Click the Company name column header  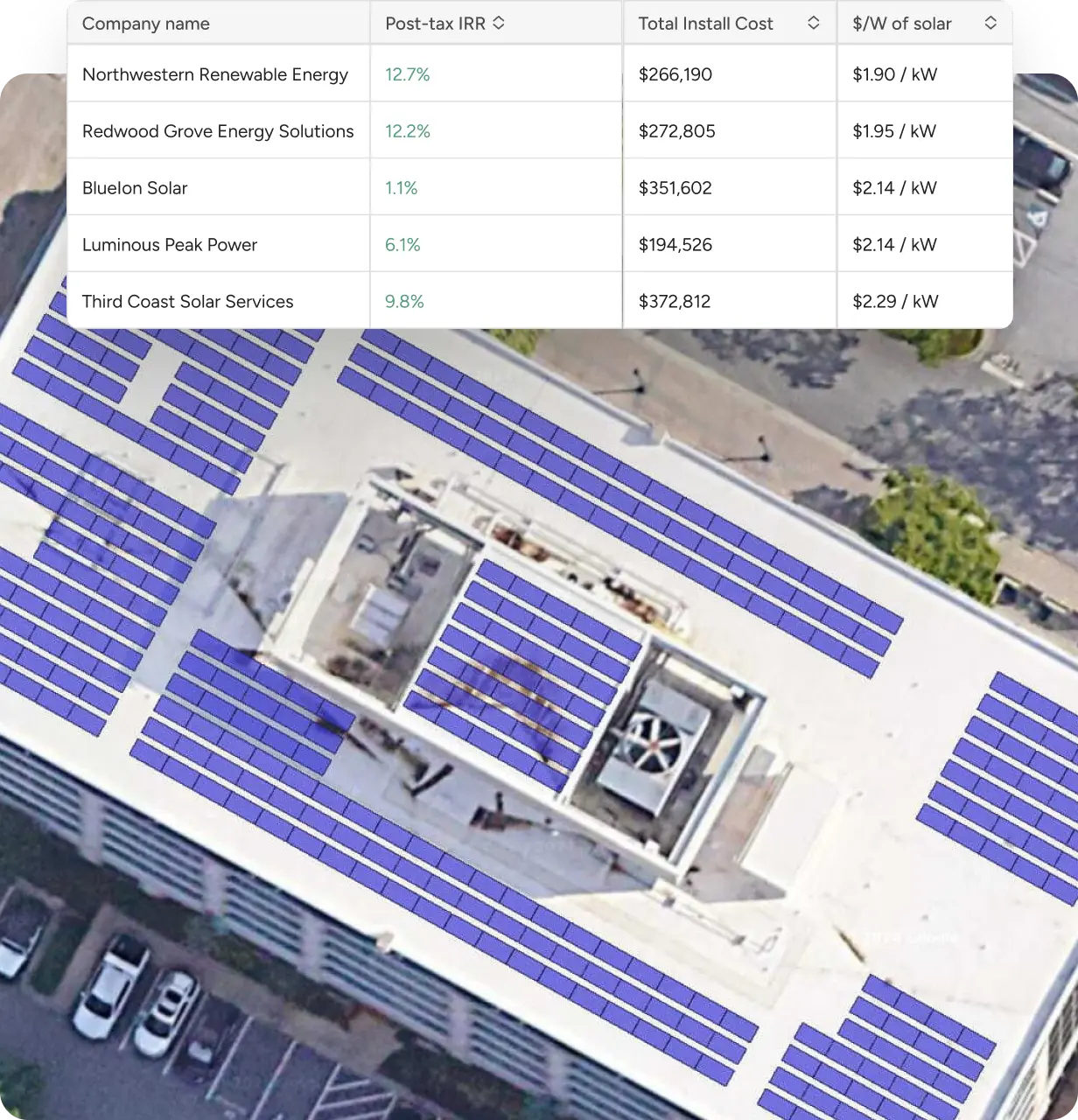coord(146,24)
